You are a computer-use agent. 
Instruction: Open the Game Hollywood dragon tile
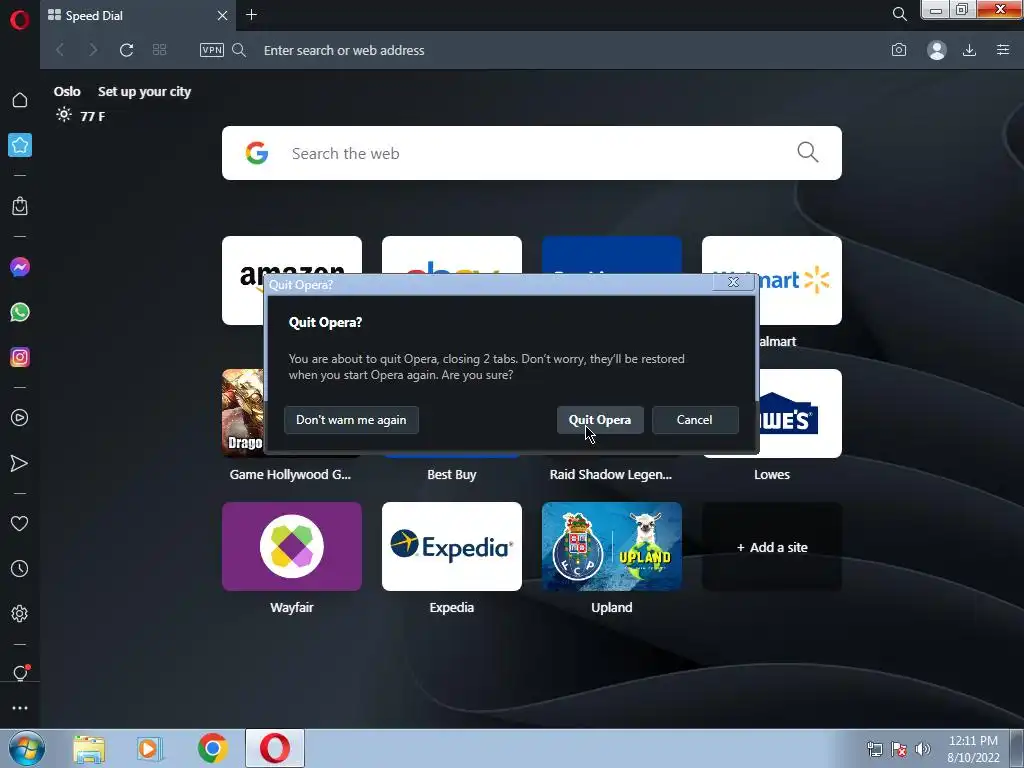[x=243, y=413]
